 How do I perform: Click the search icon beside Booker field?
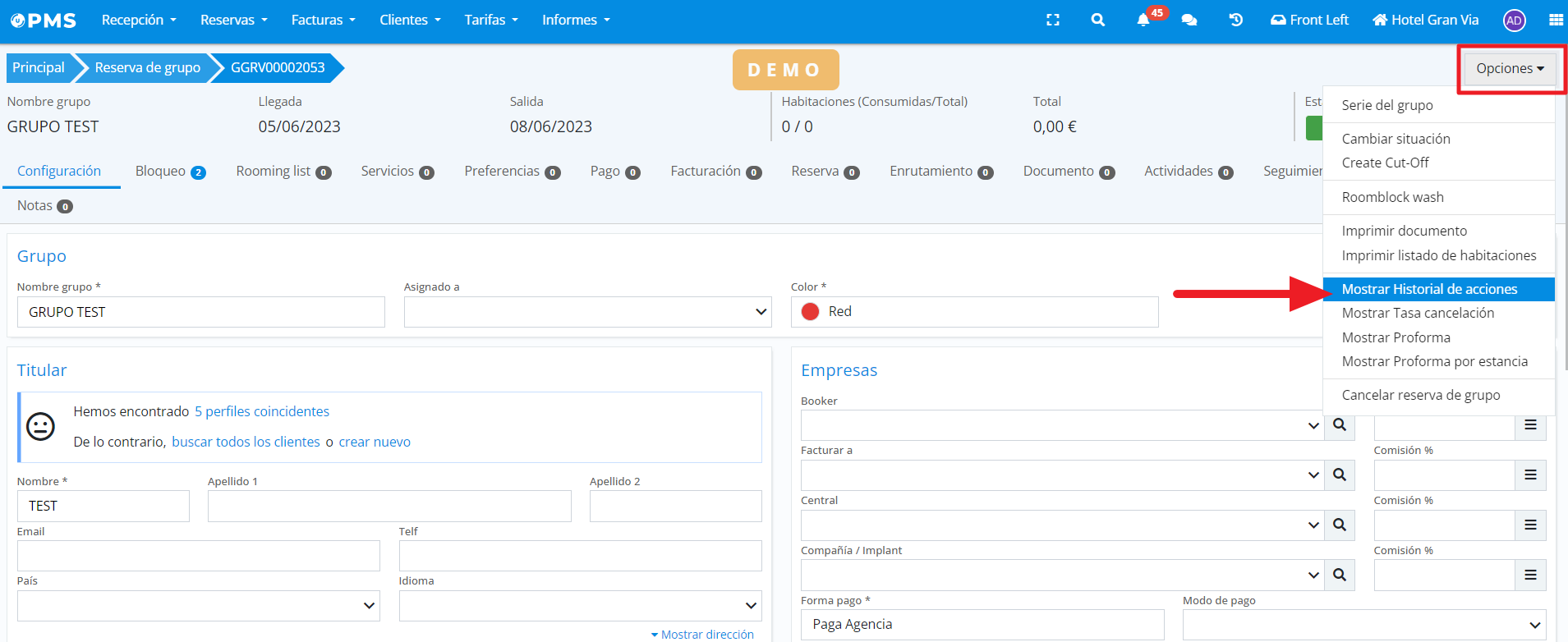click(1339, 425)
